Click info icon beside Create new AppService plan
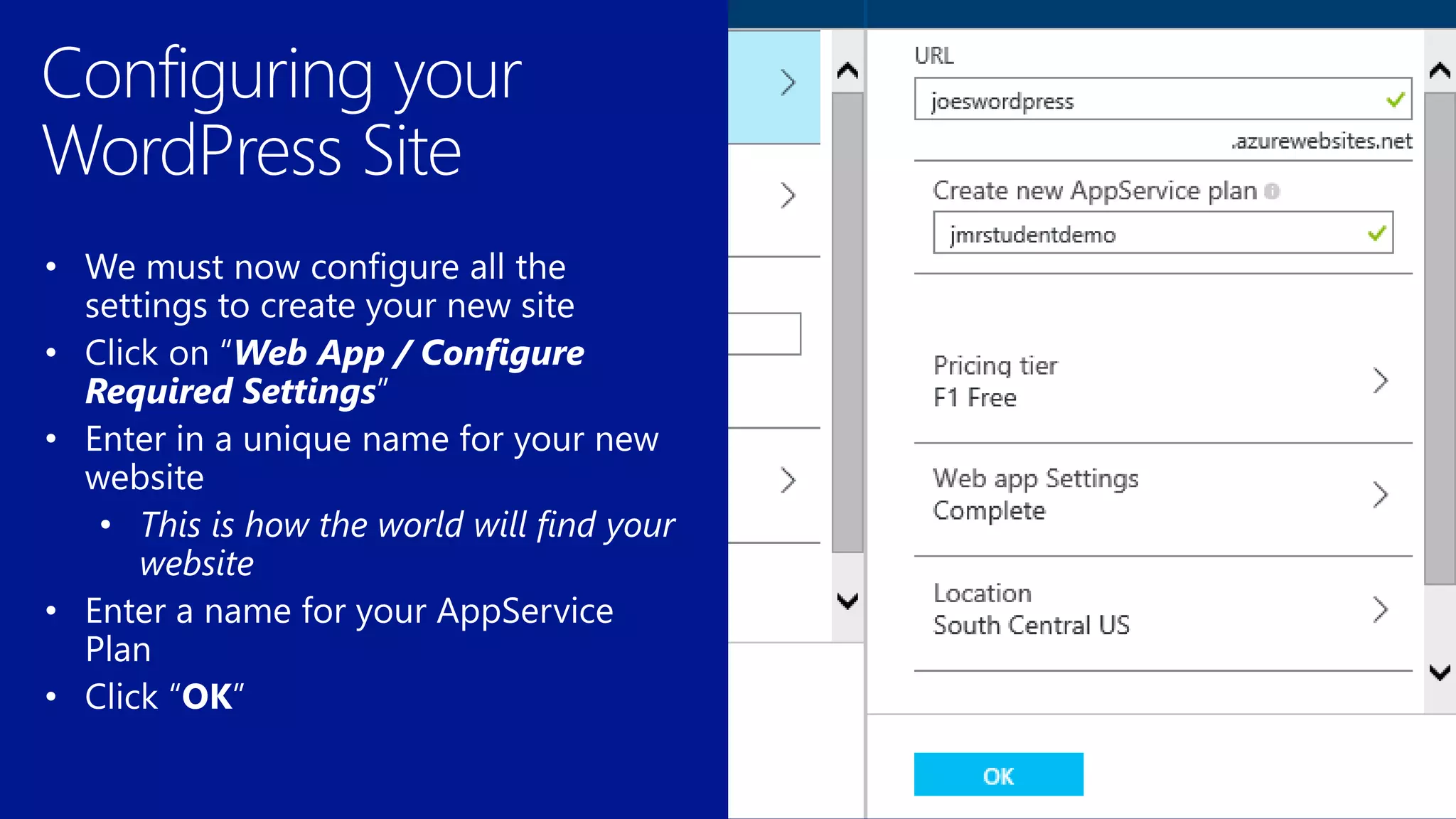The image size is (1456, 819). (1273, 191)
